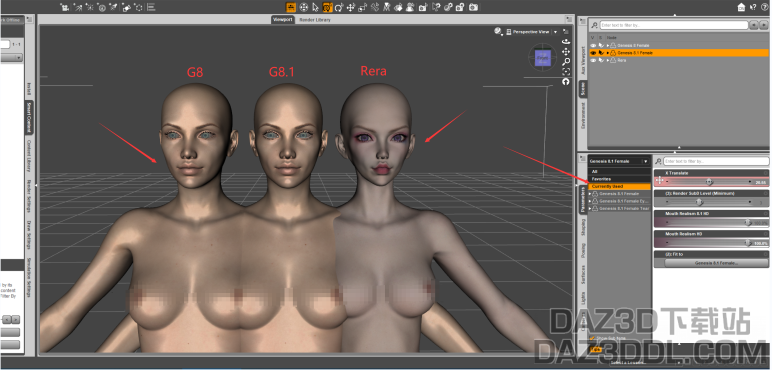Open the viewport Draw Style sphere icon
Viewport: 772px width, 370px height.
pos(498,31)
